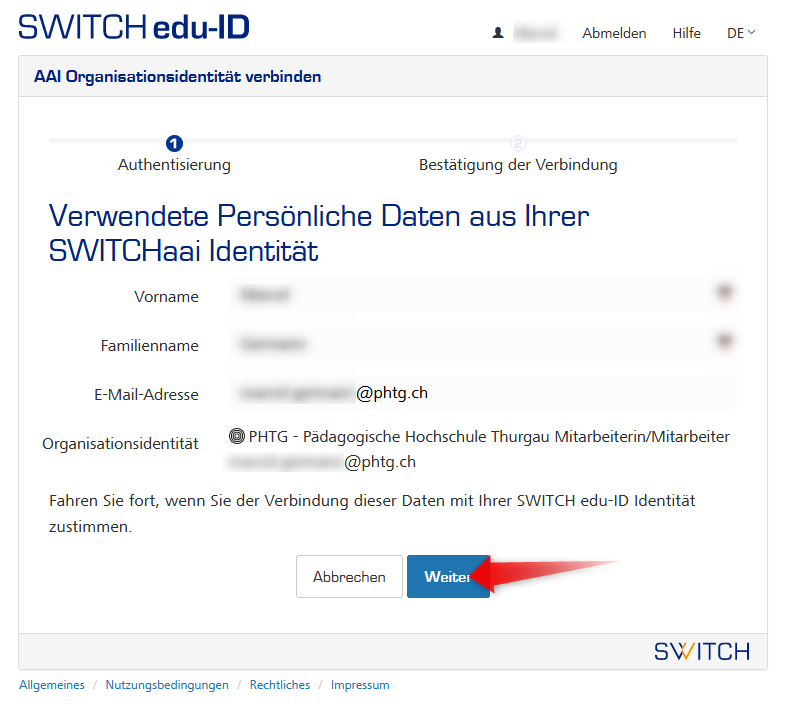Select the Abmelden menu item
This screenshot has height=711, width=811.
[614, 33]
